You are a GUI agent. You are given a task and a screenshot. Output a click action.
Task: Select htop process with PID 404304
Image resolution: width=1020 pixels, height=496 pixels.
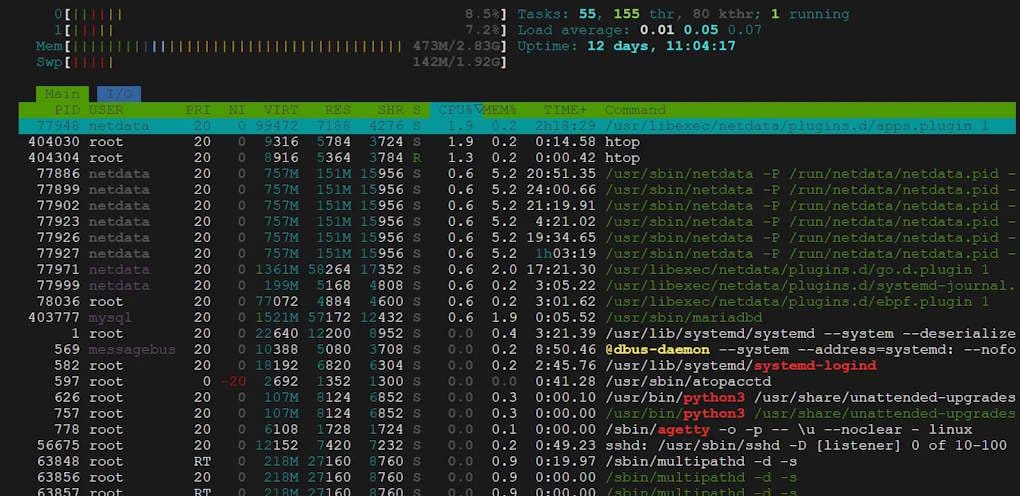click(517, 158)
